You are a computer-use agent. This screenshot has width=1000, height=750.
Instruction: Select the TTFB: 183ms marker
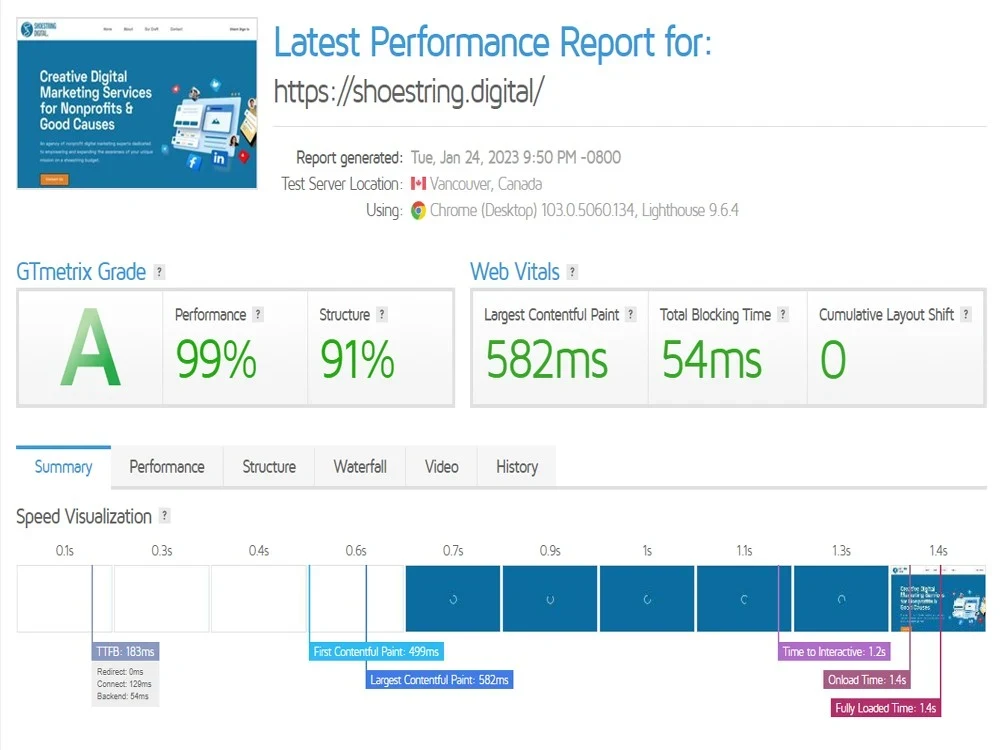pyautogui.click(x=126, y=652)
